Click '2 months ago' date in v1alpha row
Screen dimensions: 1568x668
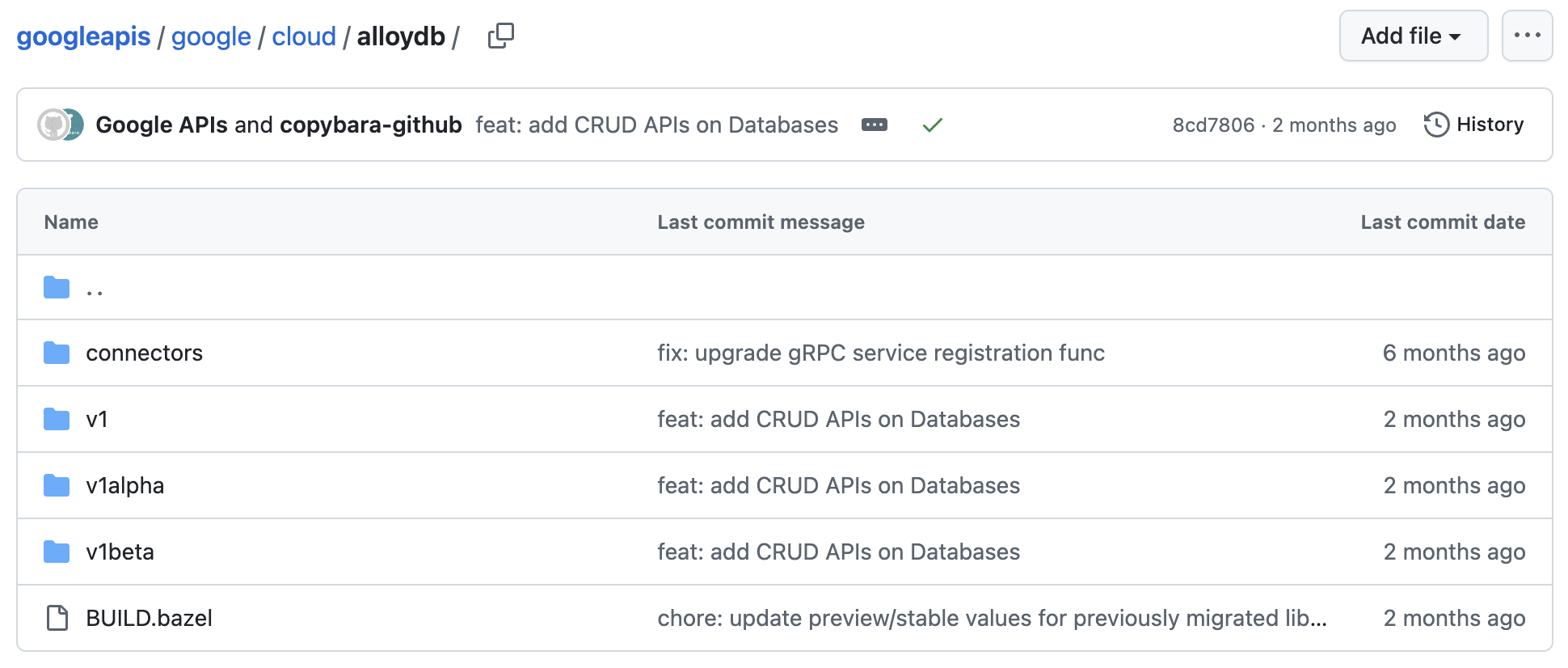pos(1454,486)
